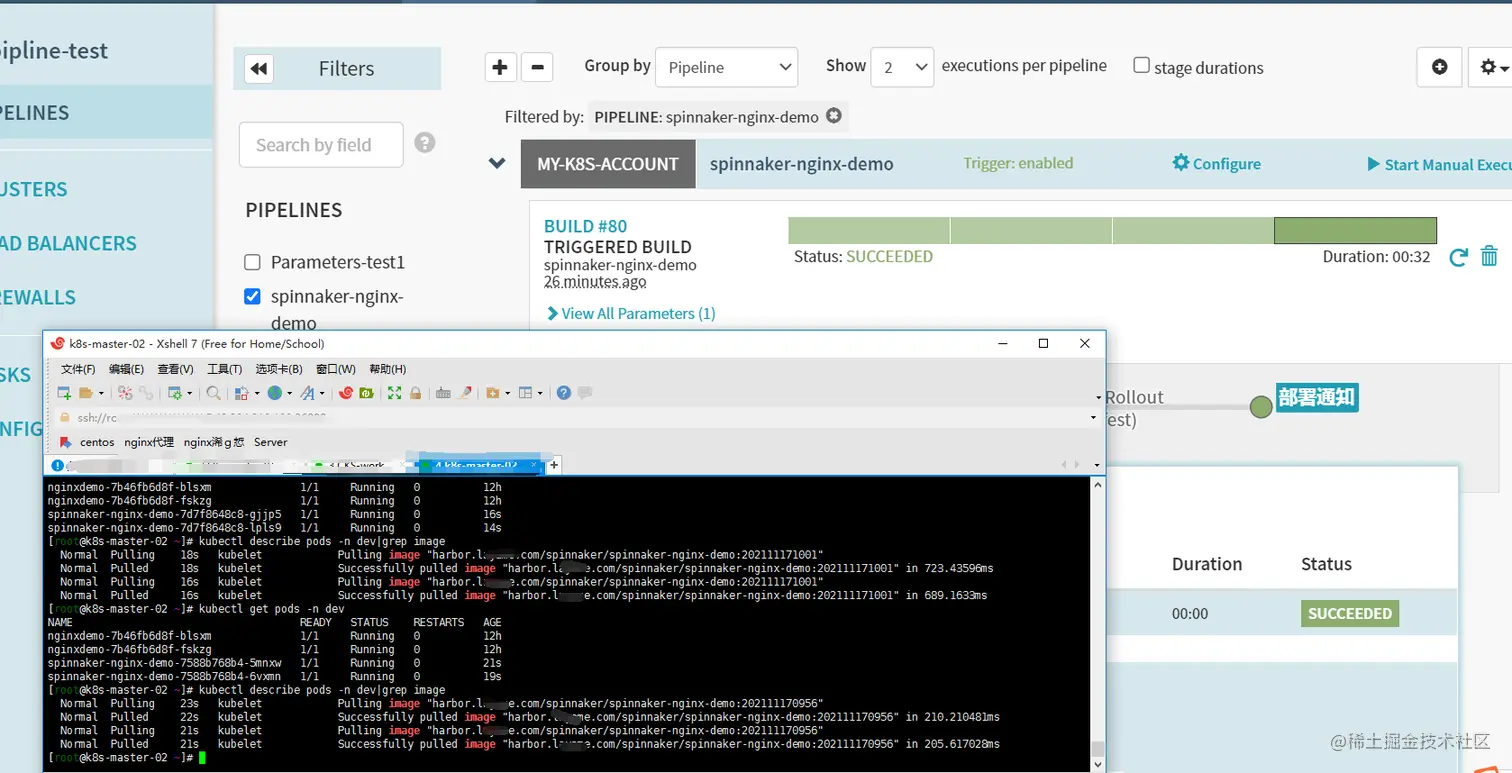
Task: Open new session icon in Xshell toolbar
Action: [64, 393]
